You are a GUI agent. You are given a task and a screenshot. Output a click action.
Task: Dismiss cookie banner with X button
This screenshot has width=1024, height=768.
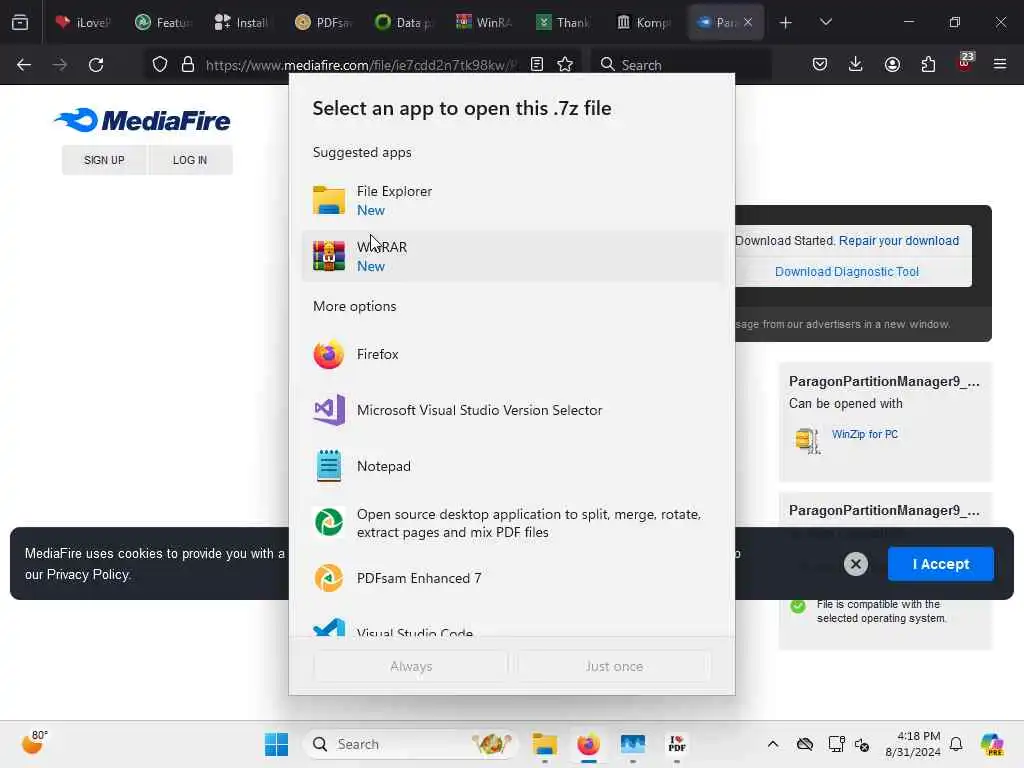click(x=856, y=564)
